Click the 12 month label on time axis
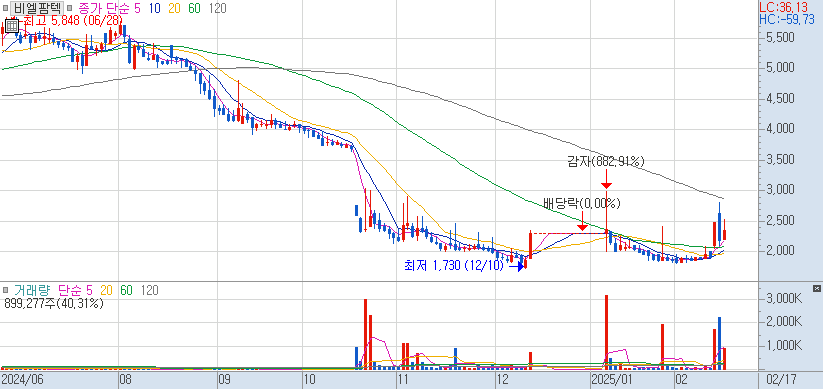The height and width of the screenshot is (389, 823). (x=502, y=379)
